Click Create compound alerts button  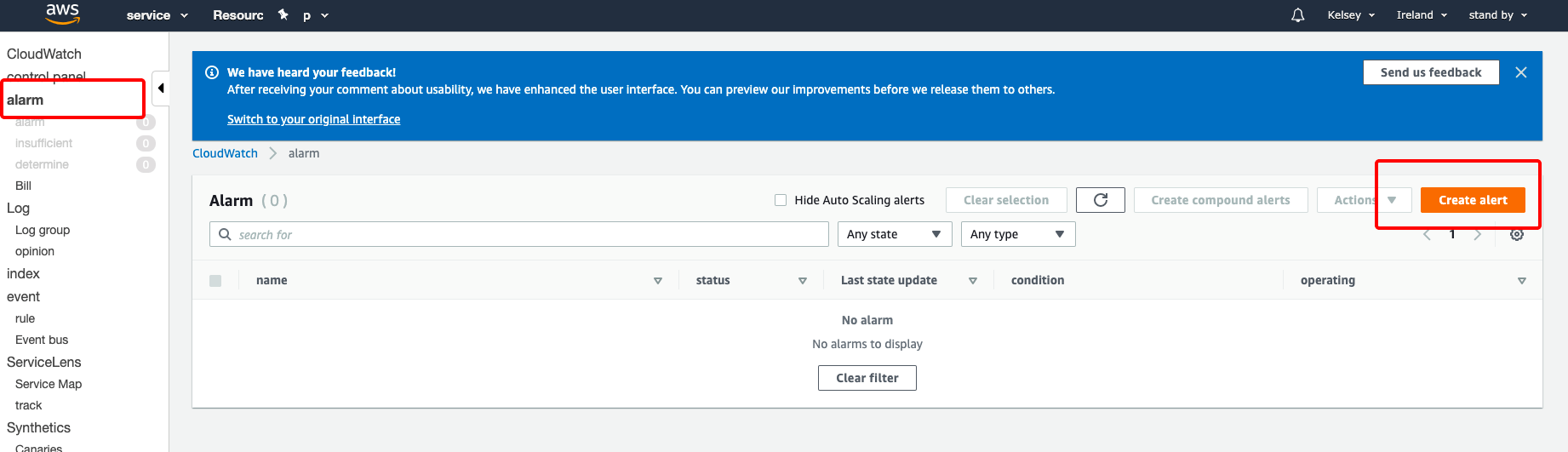1221,200
